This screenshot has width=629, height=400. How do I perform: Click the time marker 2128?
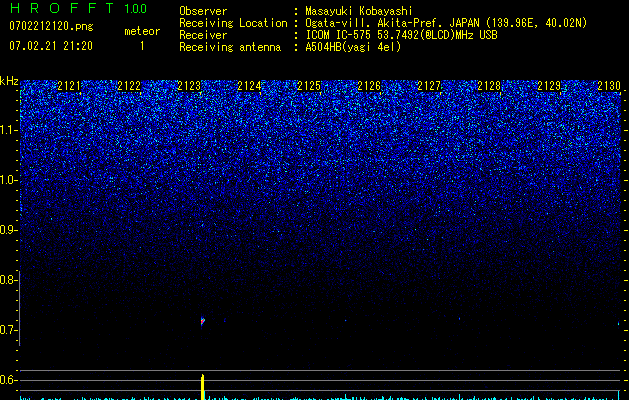[489, 86]
